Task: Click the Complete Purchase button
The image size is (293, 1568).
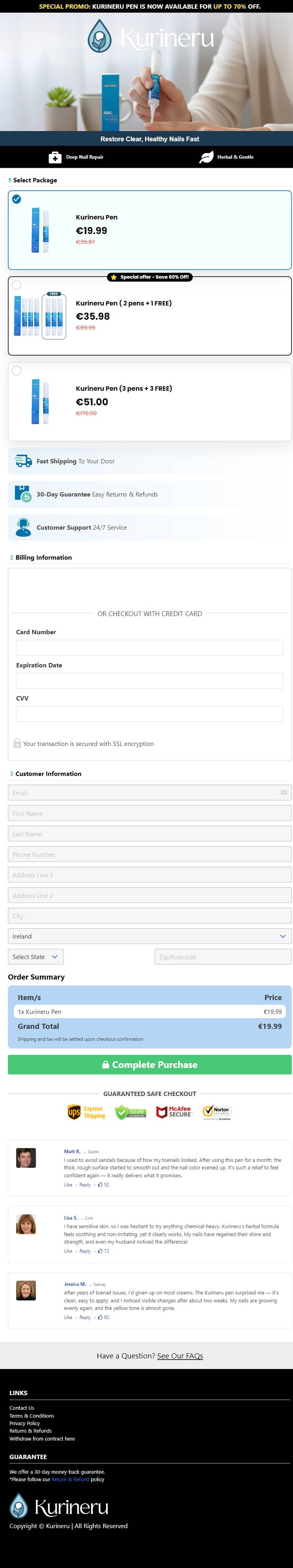Action: tap(149, 1065)
